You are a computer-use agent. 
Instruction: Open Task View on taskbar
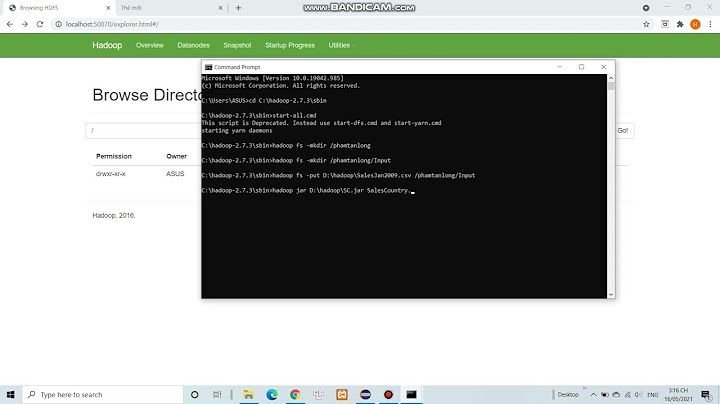(x=217, y=394)
